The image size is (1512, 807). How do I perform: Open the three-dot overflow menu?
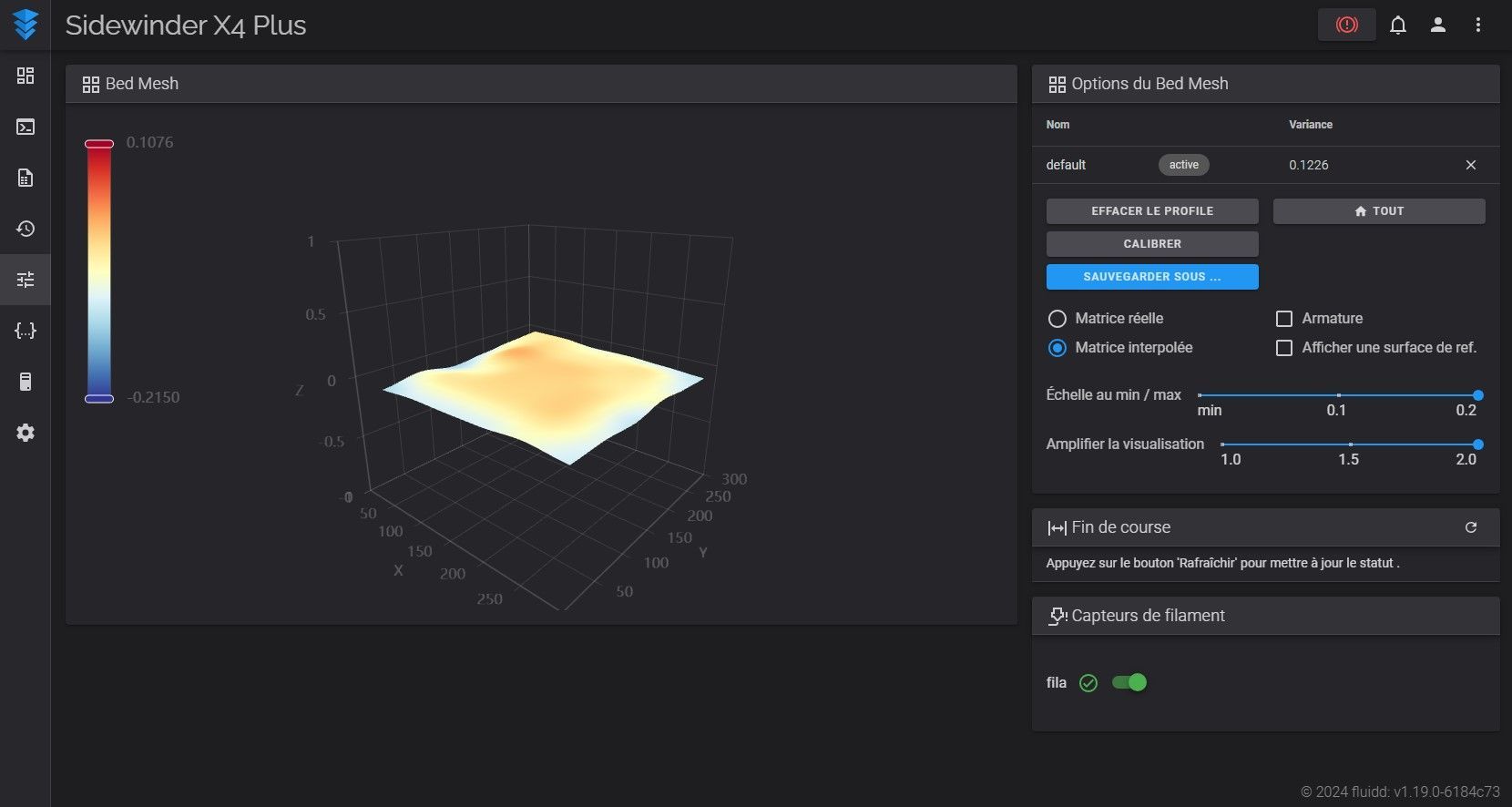tap(1478, 25)
